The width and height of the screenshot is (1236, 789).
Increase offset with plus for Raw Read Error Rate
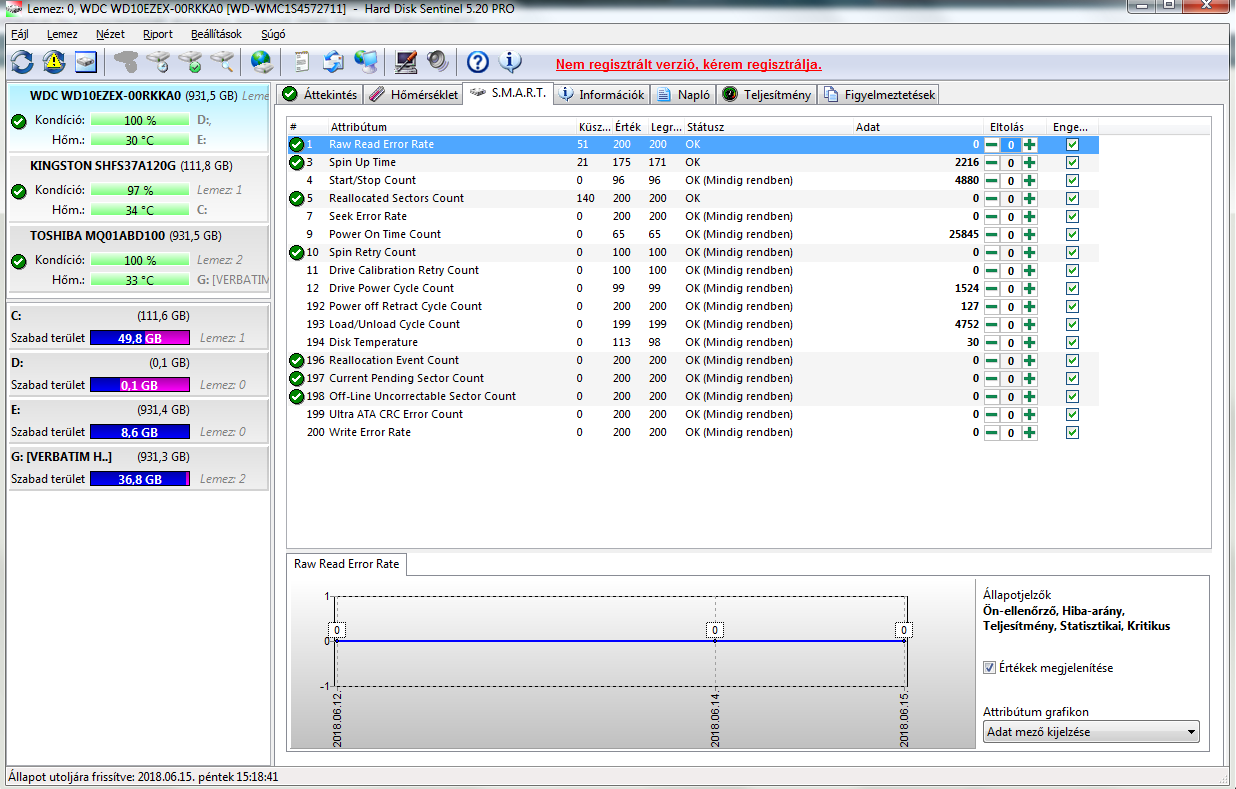coord(1029,145)
